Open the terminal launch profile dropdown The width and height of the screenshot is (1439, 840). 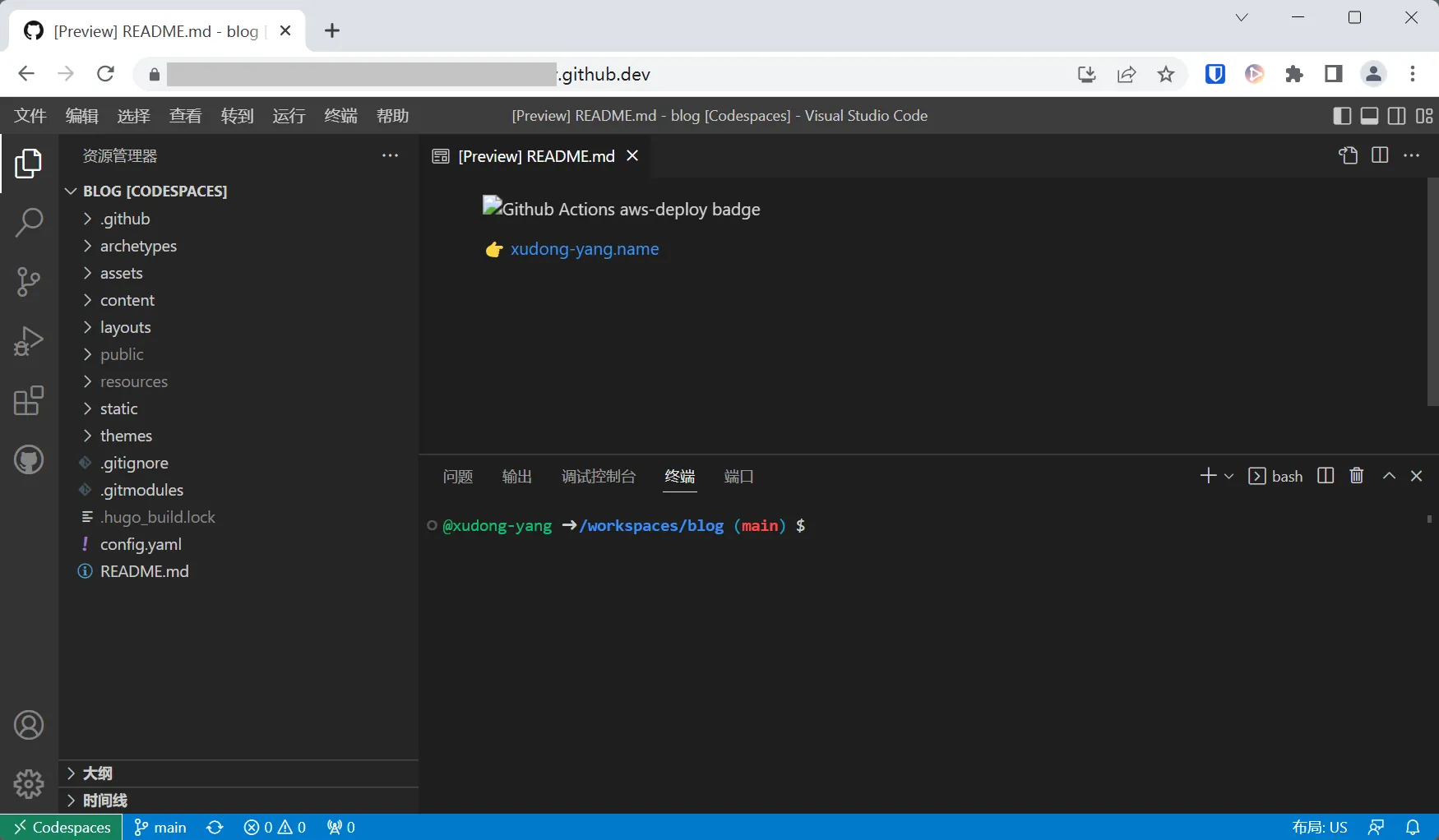(1228, 476)
